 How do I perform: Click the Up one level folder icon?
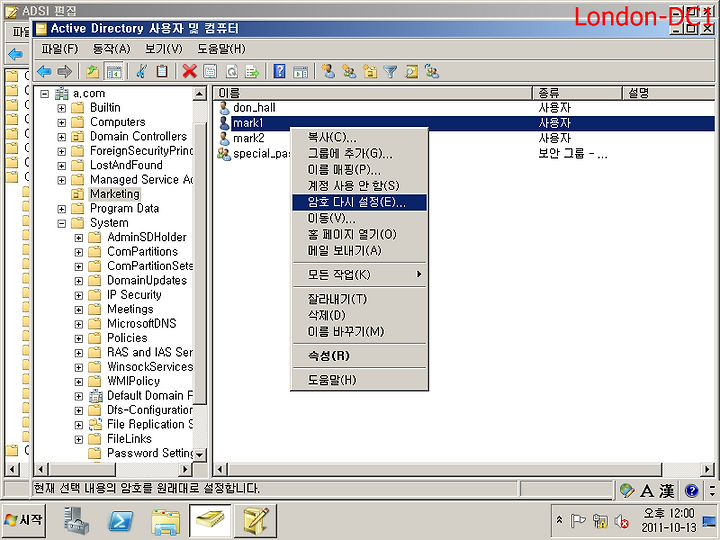[93, 71]
